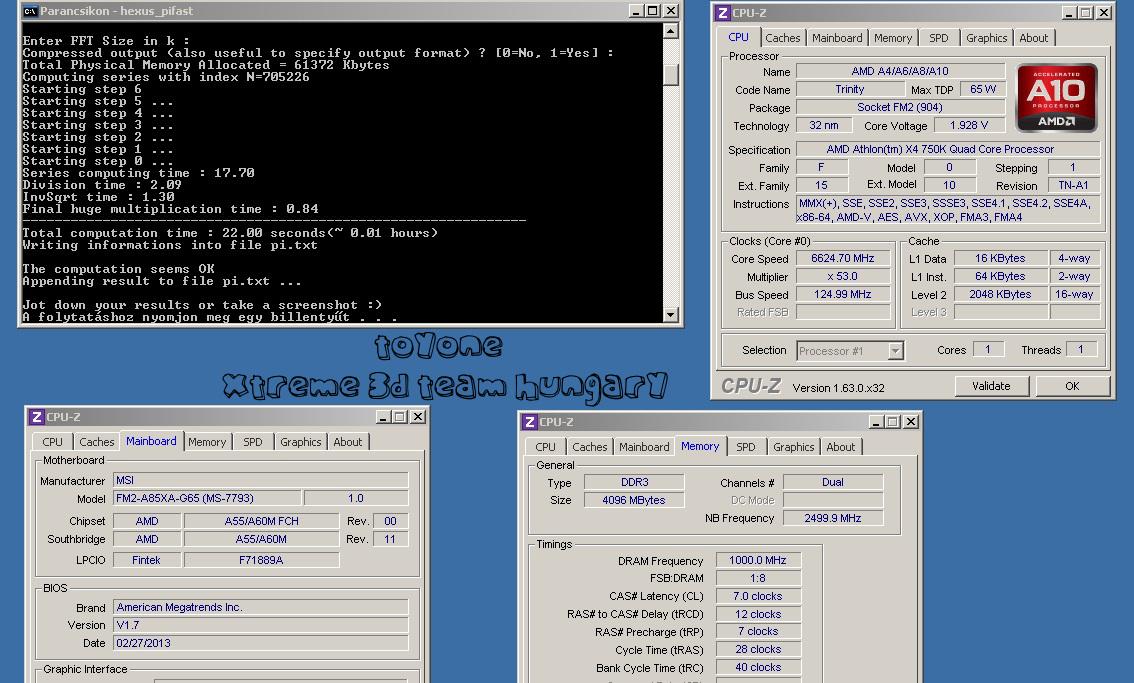The height and width of the screenshot is (683, 1134).
Task: Click the console scrollbar thumb
Action: pos(670,74)
